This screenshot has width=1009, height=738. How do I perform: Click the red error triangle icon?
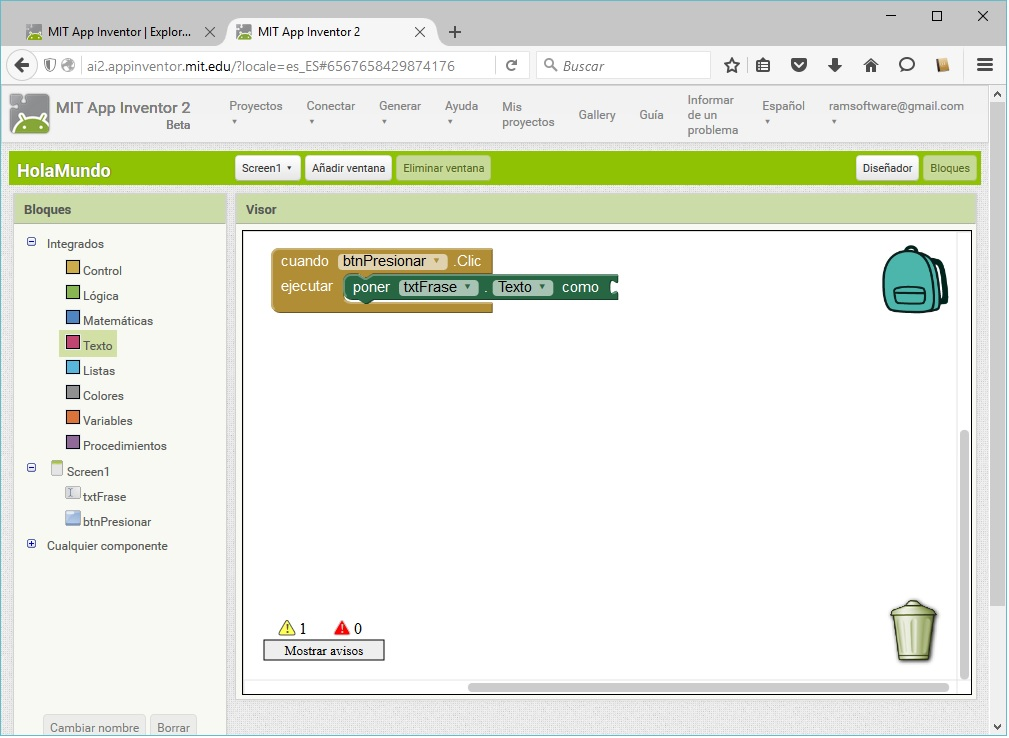(342, 629)
